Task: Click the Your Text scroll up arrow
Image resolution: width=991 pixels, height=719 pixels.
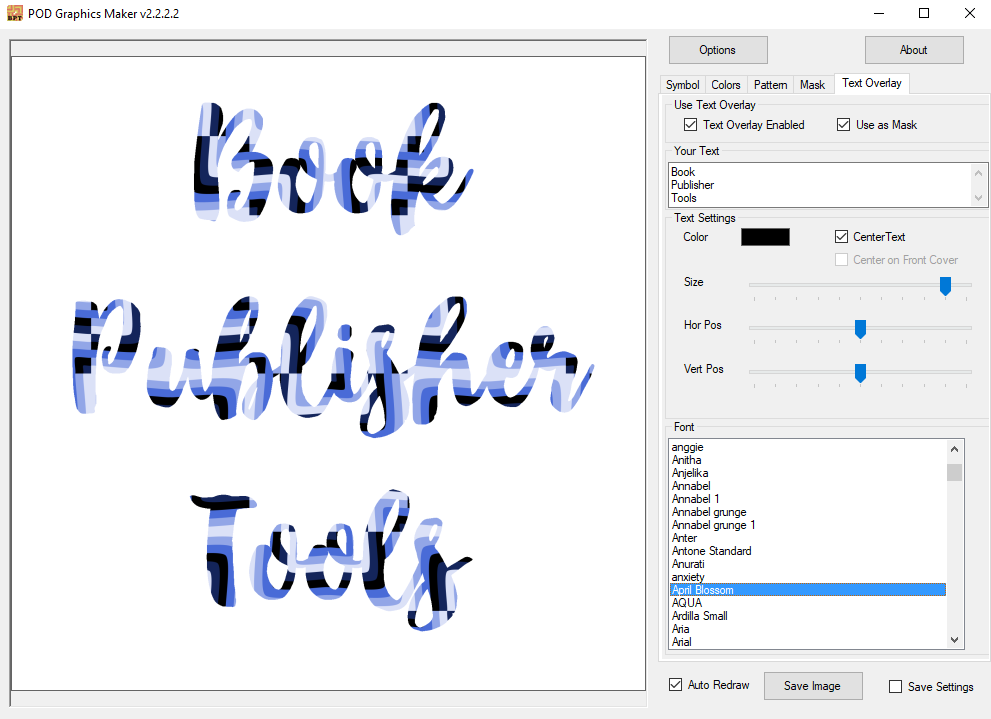Action: (978, 172)
